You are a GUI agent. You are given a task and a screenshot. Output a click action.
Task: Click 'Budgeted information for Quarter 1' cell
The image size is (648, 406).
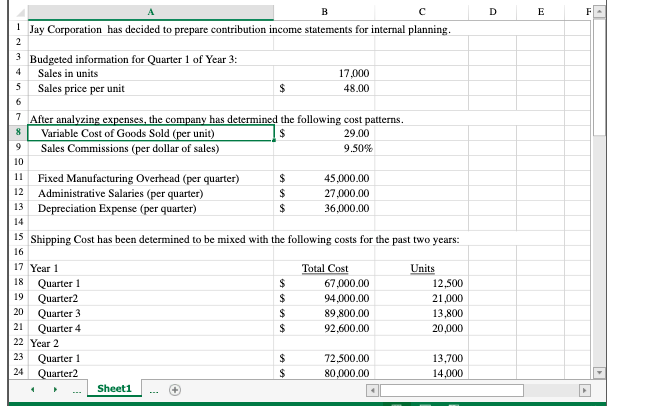pyautogui.click(x=150, y=59)
